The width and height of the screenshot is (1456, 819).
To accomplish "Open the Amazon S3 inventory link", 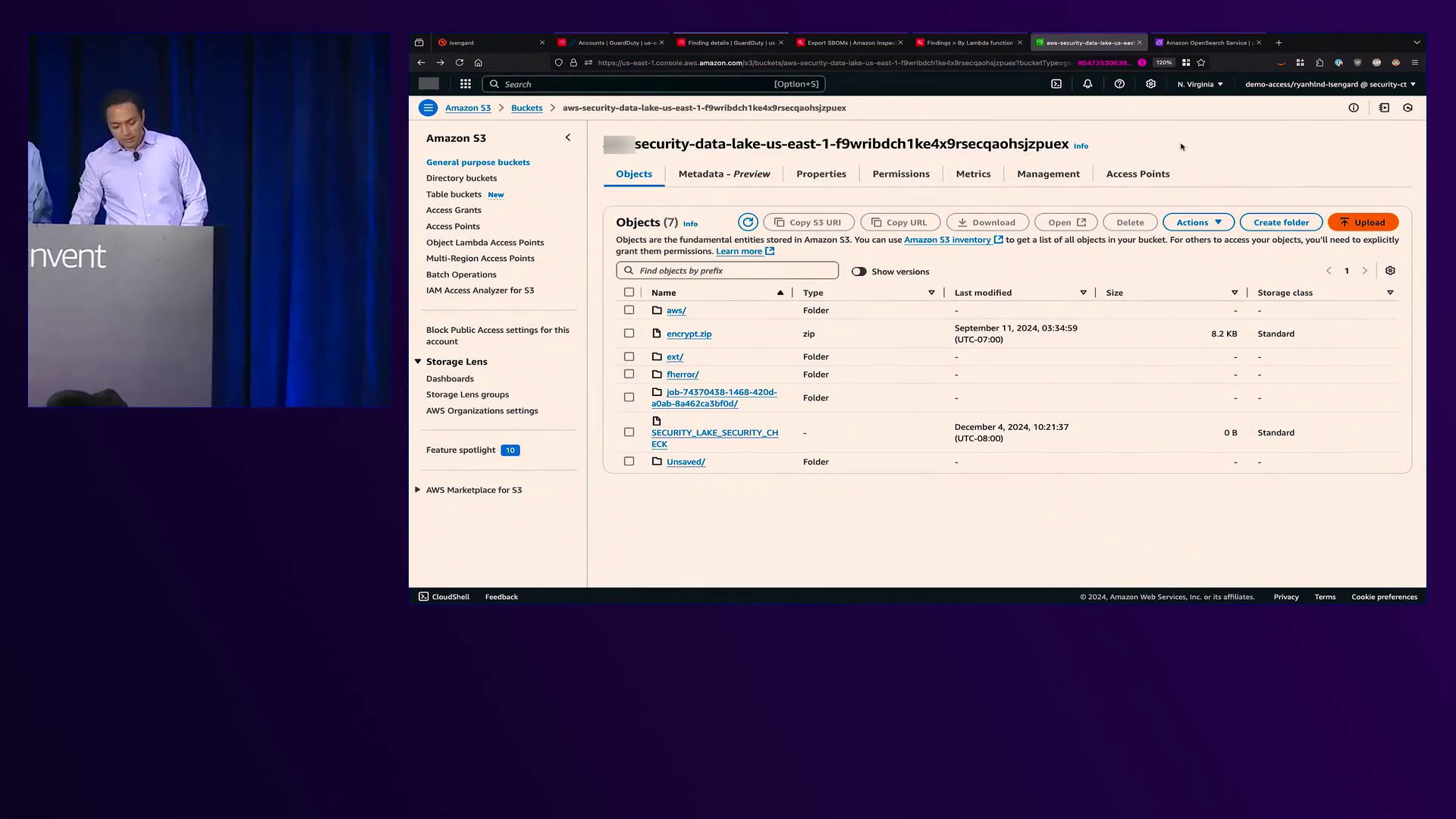I will click(x=953, y=240).
